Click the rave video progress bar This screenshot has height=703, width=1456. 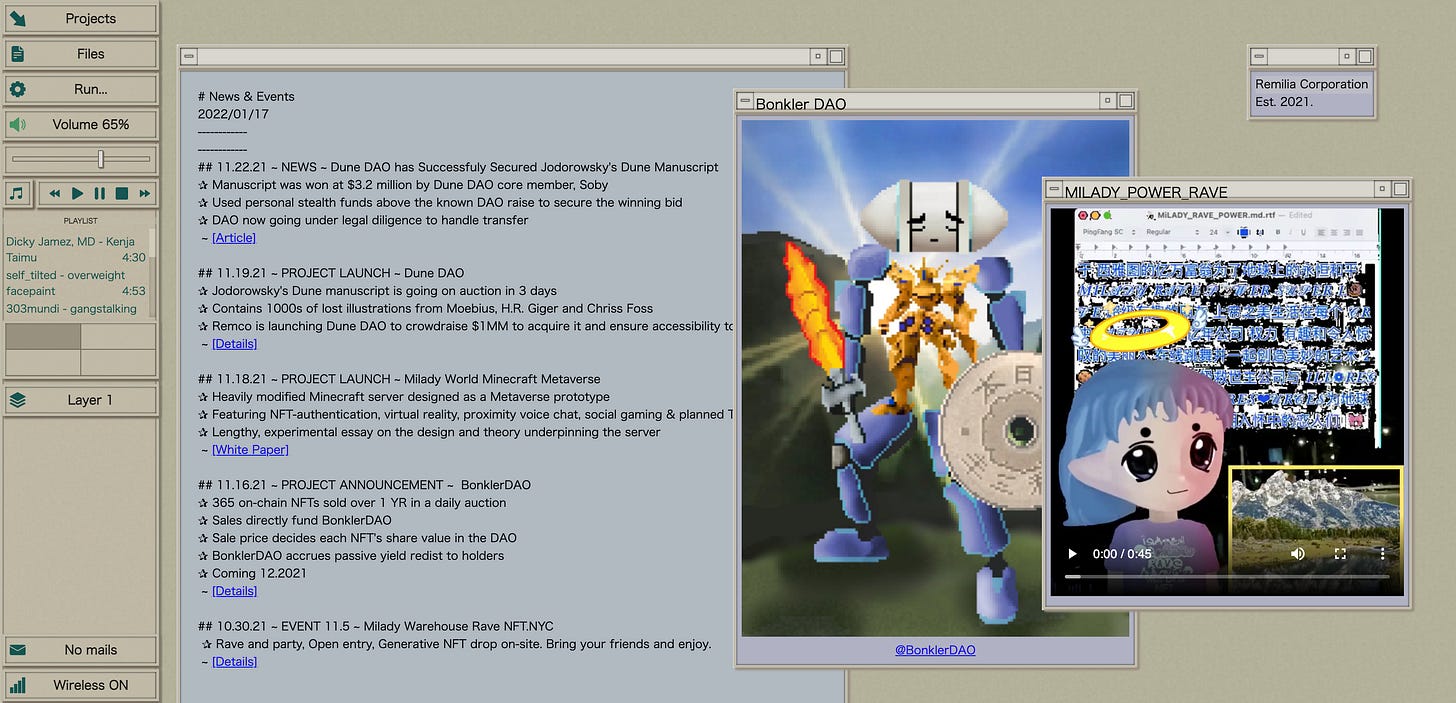pyautogui.click(x=1227, y=577)
